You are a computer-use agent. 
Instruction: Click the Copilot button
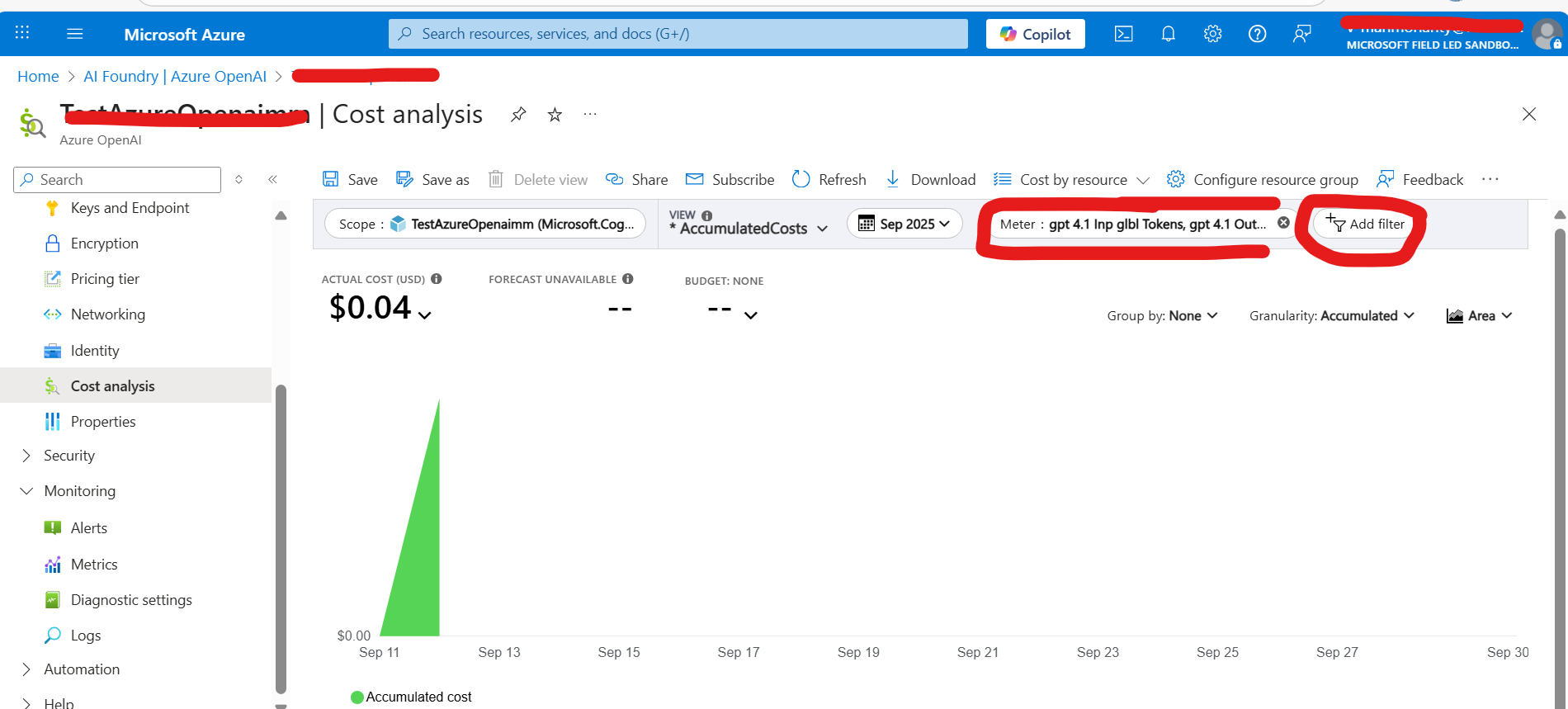pos(1035,34)
